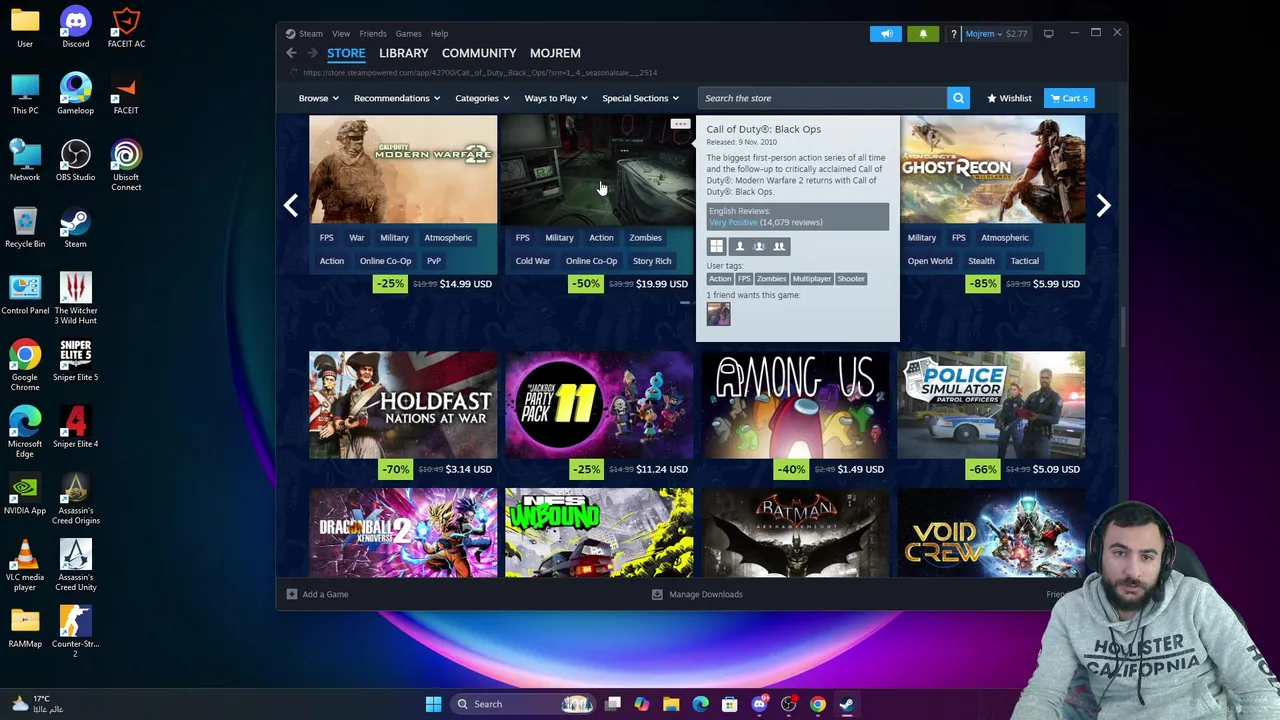Image resolution: width=1280 pixels, height=720 pixels.
Task: Open the Ghost Recon Wildlands capsule
Action: click(x=992, y=169)
